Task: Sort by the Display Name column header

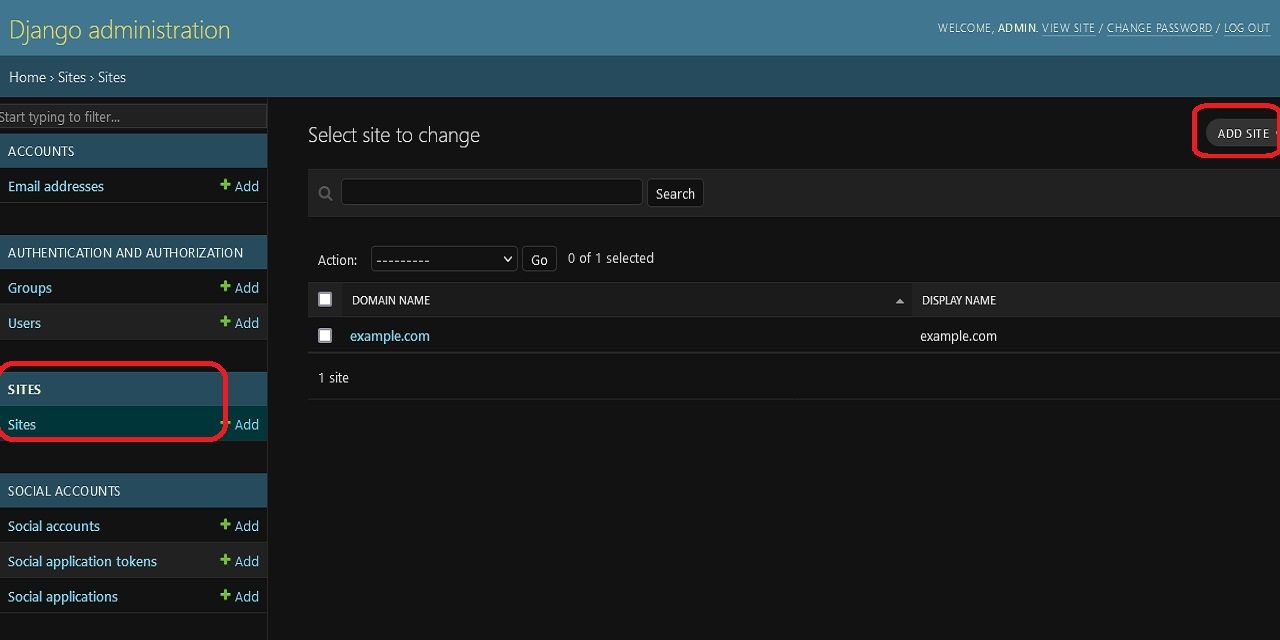Action: point(958,300)
